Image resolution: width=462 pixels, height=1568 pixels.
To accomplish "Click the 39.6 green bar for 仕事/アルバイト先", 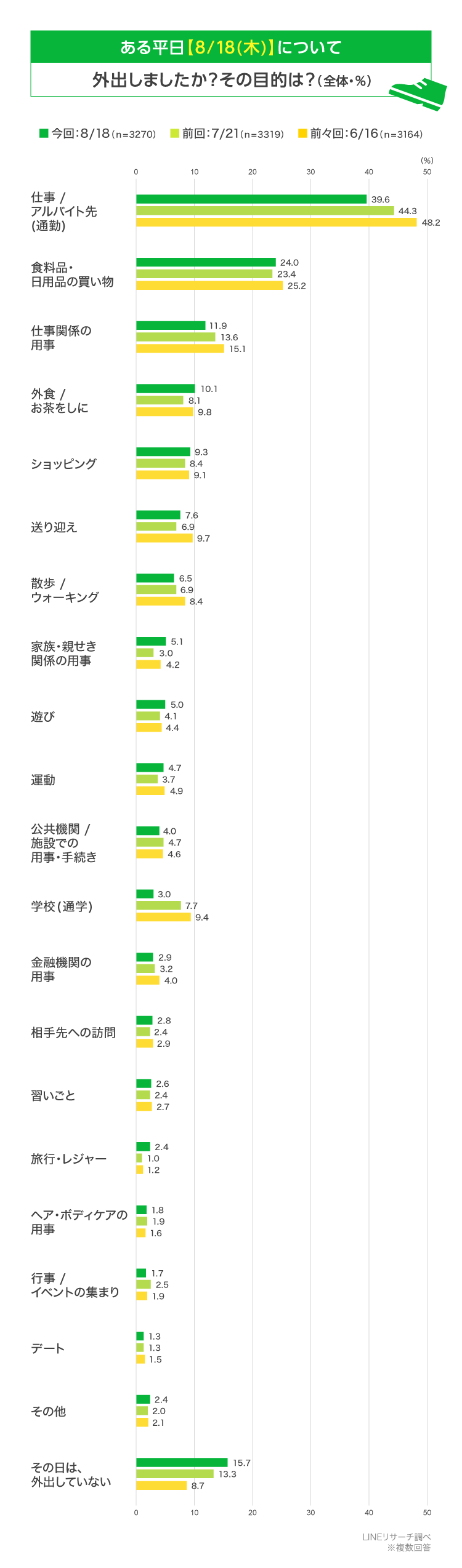I will click(x=251, y=199).
